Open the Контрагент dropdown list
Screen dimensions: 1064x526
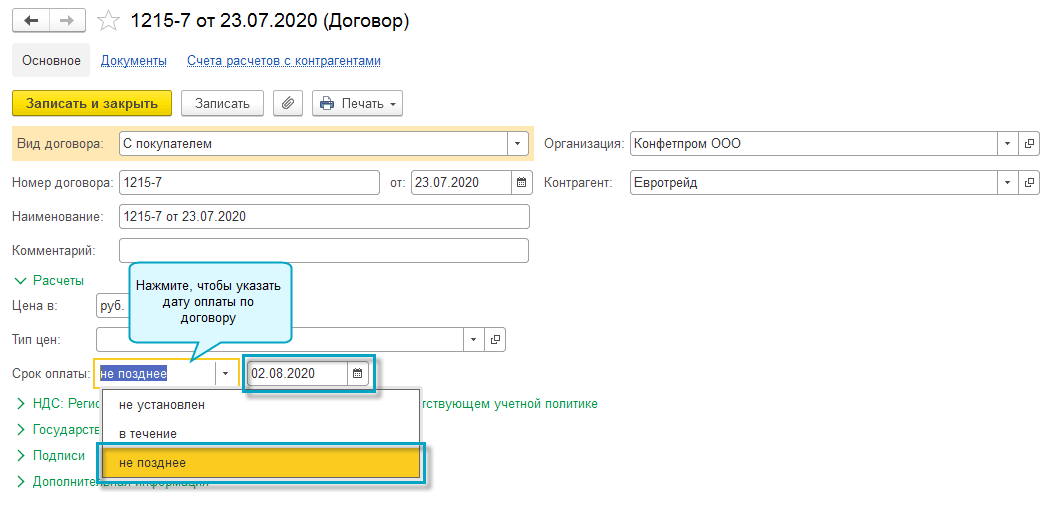pyautogui.click(x=1007, y=183)
